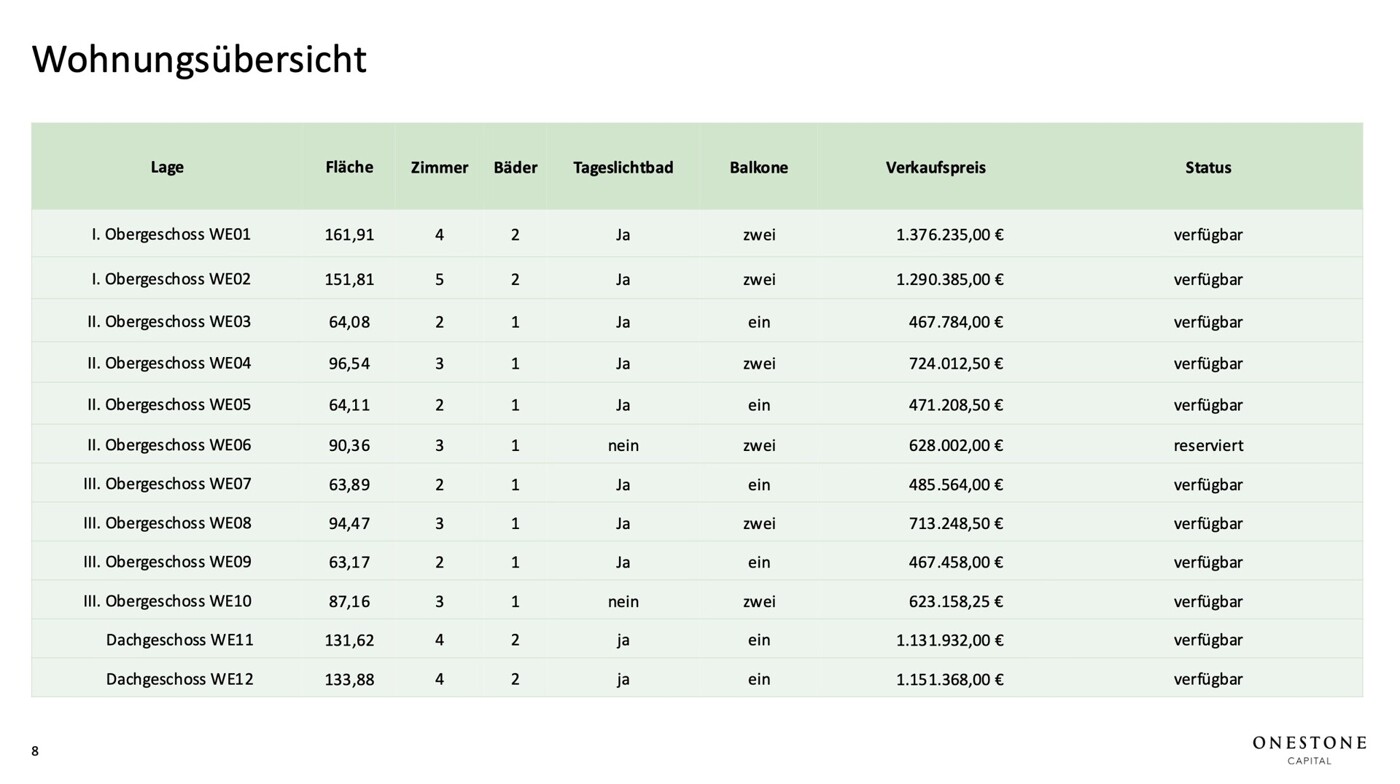The height and width of the screenshot is (784, 1400).
Task: Click the I. Obergeschoss WE01 cell
Action: [x=171, y=234]
